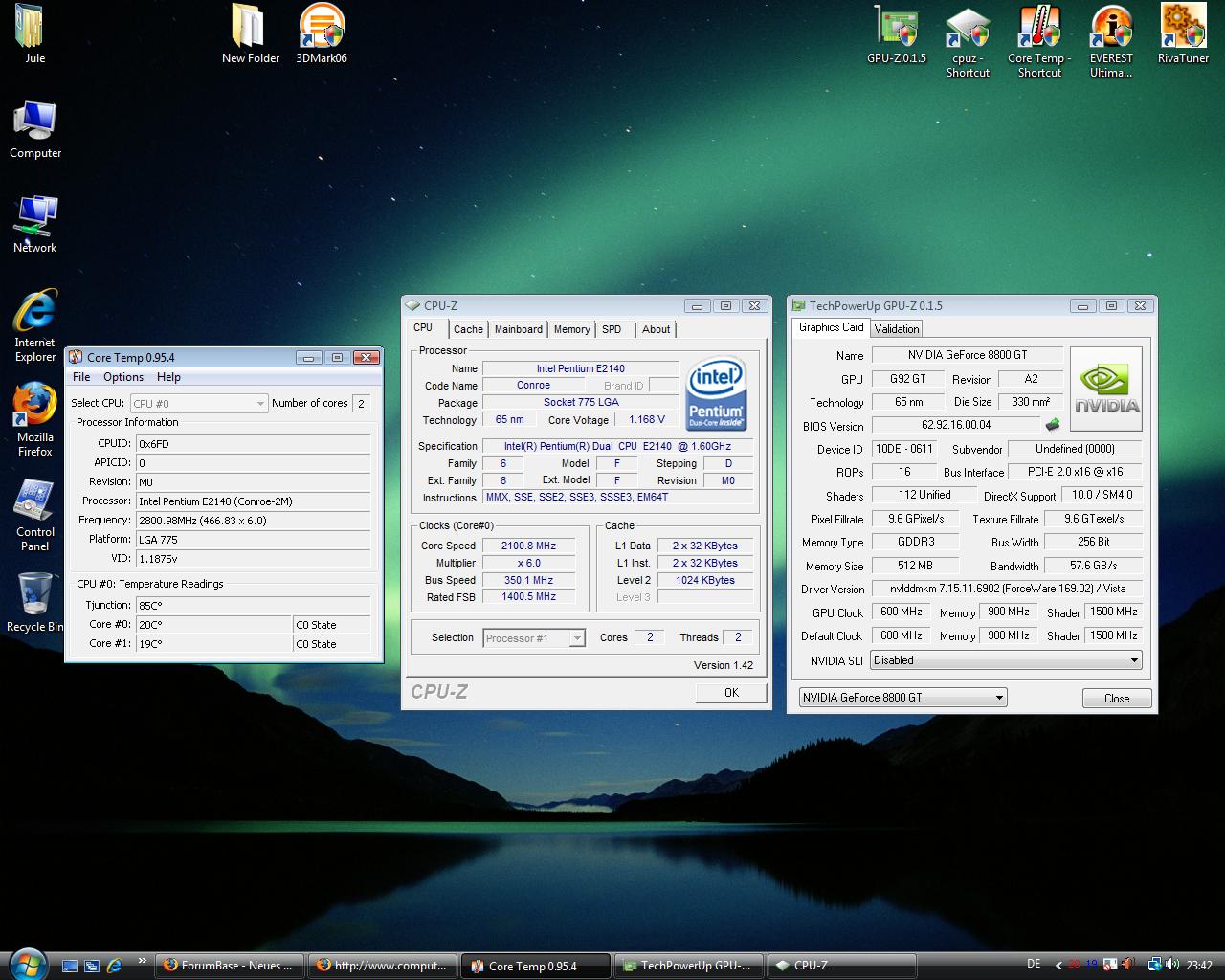Open Internet Explorer desktop icon
Screen dimensions: 1225x980
(x=35, y=325)
